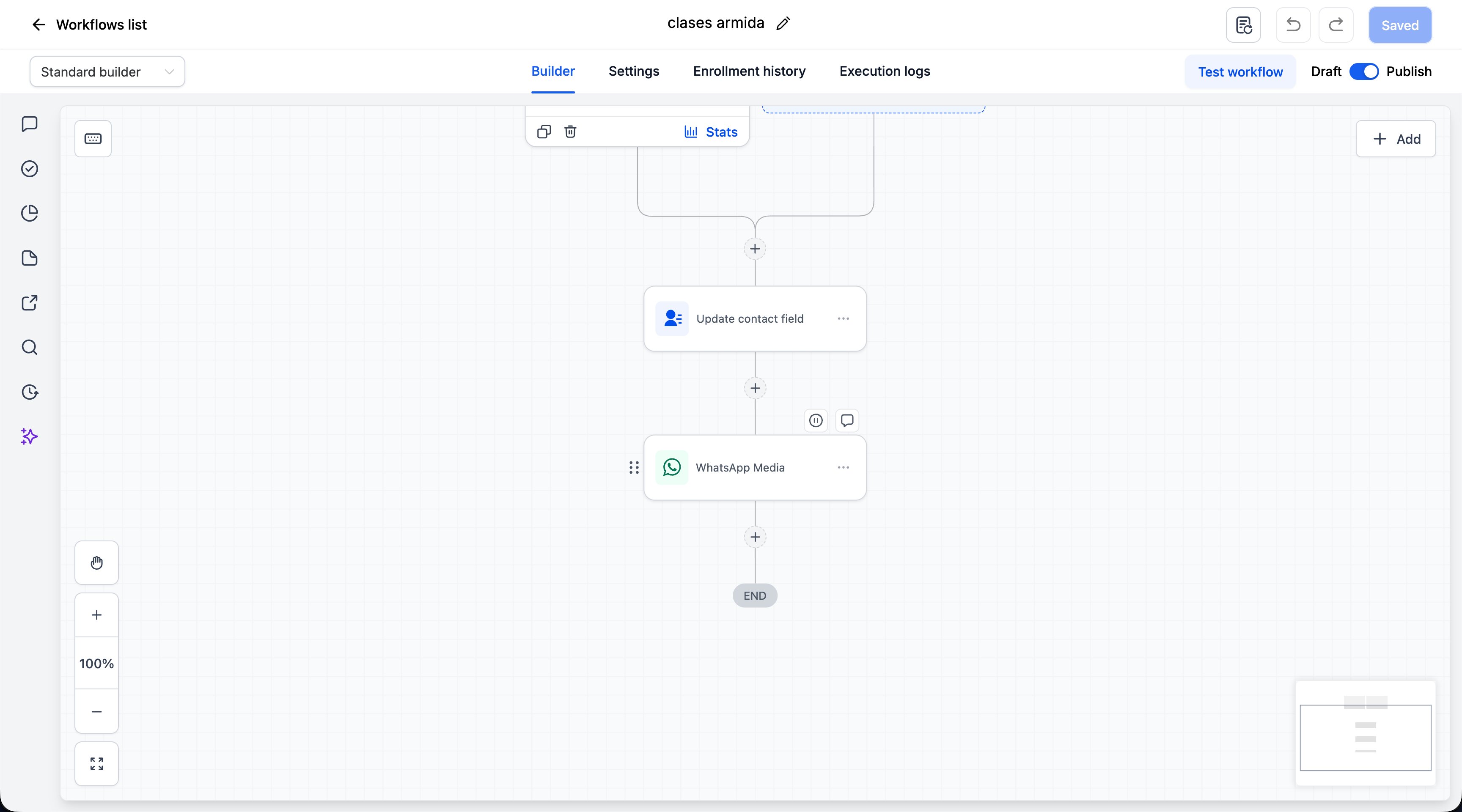The width and height of the screenshot is (1462, 812).
Task: Open the Standard builder dropdown
Action: click(107, 71)
